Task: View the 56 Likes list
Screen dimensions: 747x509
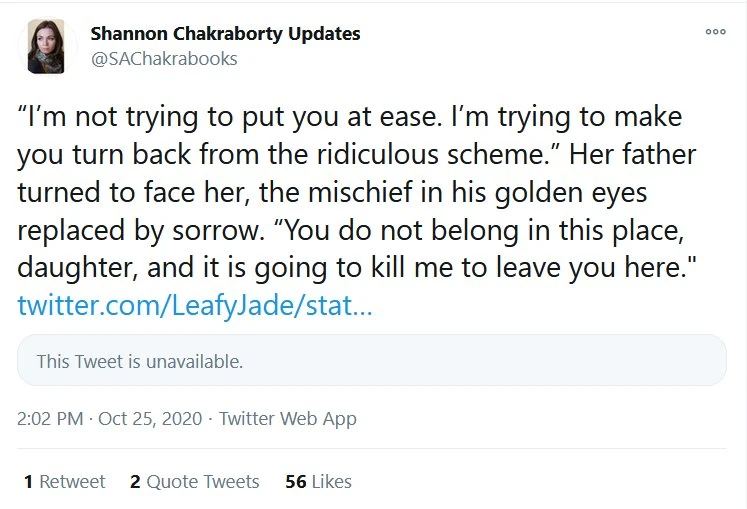Action: click(x=318, y=481)
